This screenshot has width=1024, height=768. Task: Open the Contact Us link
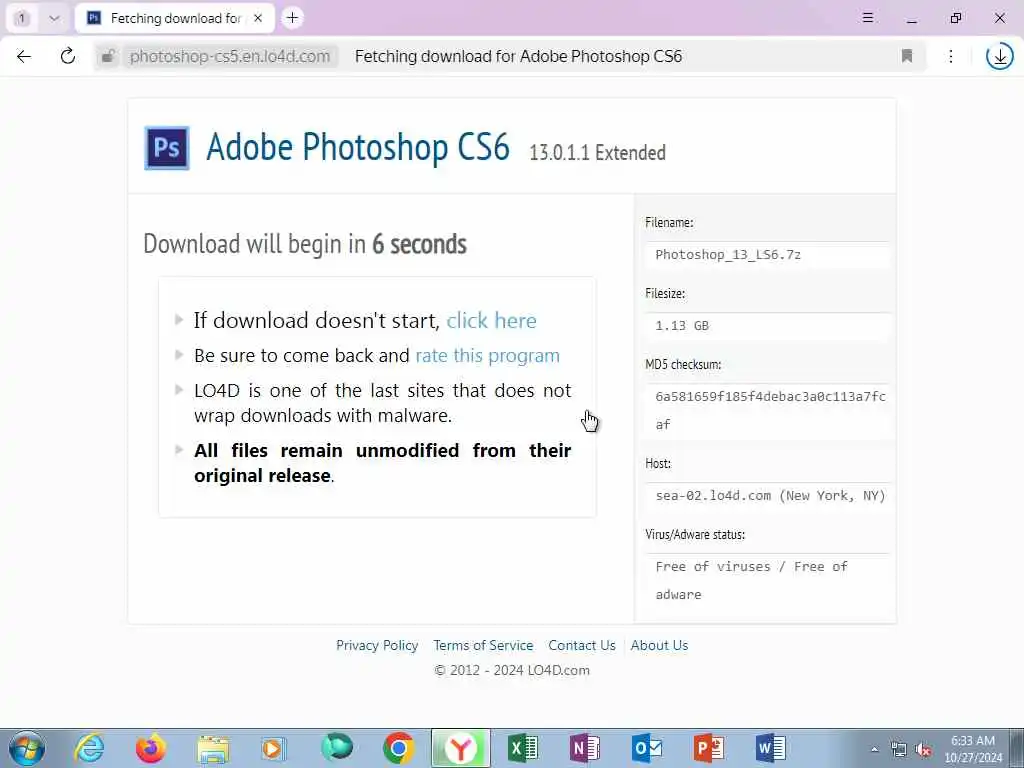(582, 645)
